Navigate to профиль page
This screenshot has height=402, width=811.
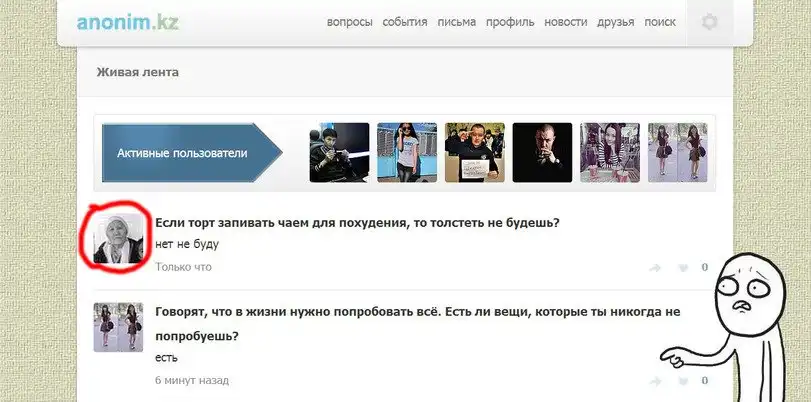pyautogui.click(x=510, y=22)
